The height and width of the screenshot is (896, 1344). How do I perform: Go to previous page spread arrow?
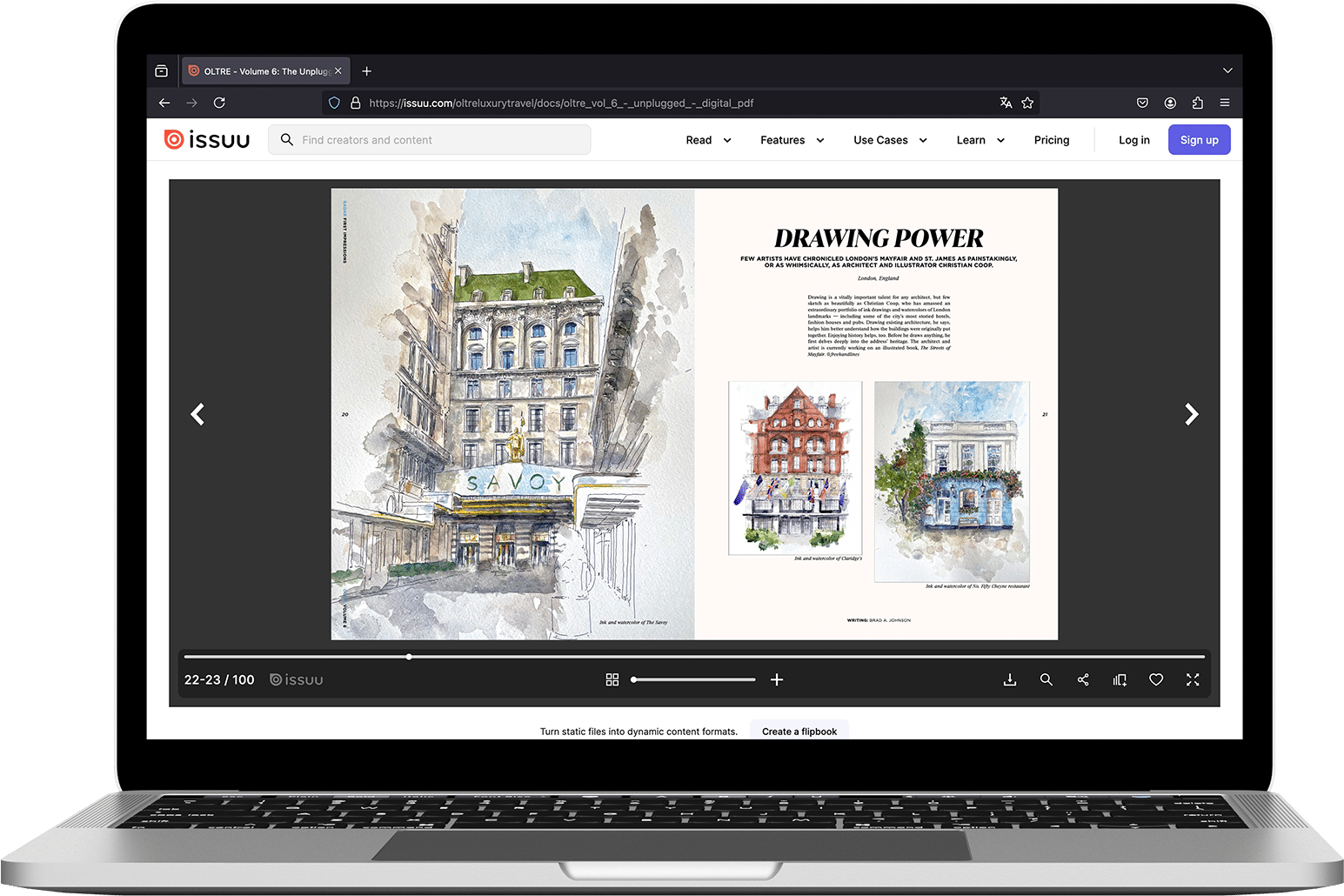pos(198,414)
